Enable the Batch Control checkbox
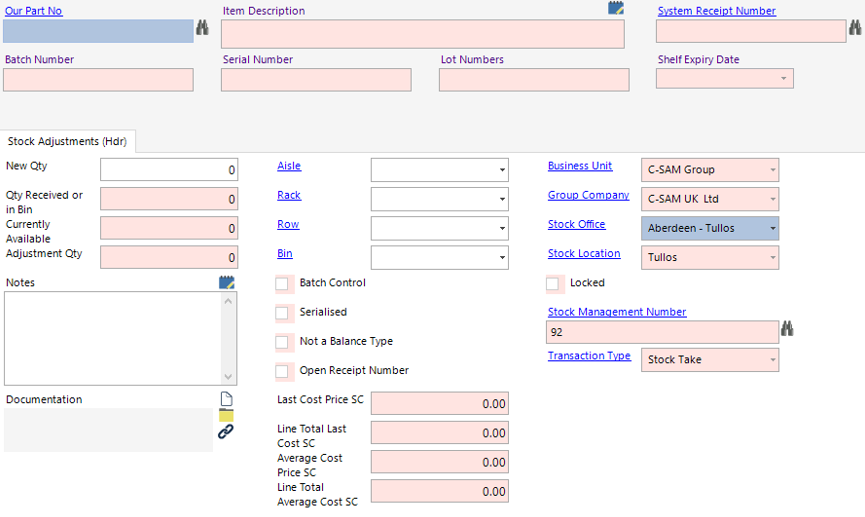This screenshot has width=865, height=517. (283, 284)
